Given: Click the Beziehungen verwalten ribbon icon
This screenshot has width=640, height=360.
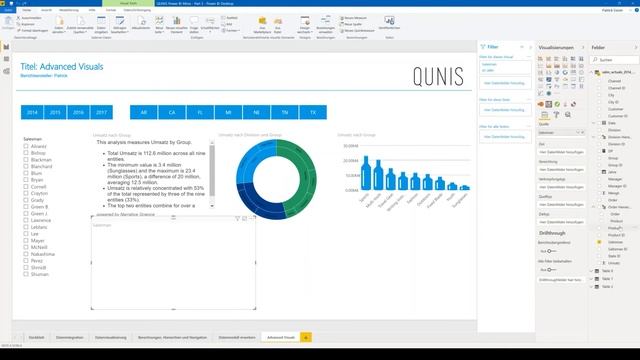Looking at the screenshot, I should point(326,24).
